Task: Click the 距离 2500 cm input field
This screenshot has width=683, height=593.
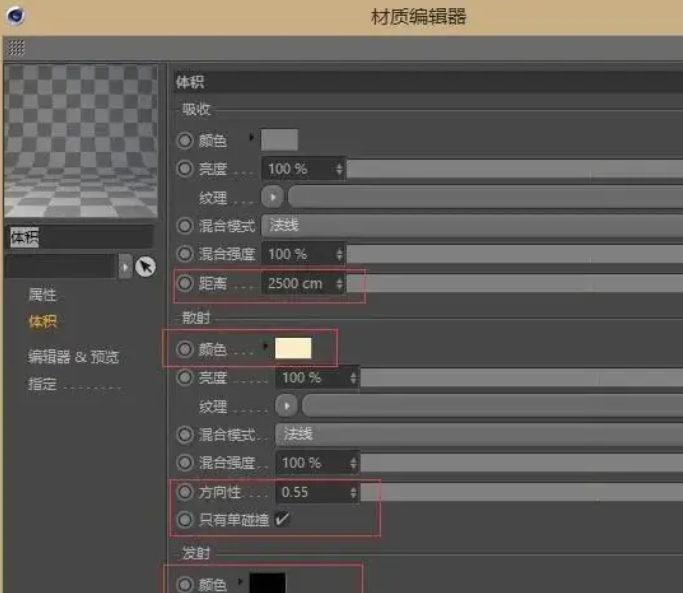Action: [298, 283]
